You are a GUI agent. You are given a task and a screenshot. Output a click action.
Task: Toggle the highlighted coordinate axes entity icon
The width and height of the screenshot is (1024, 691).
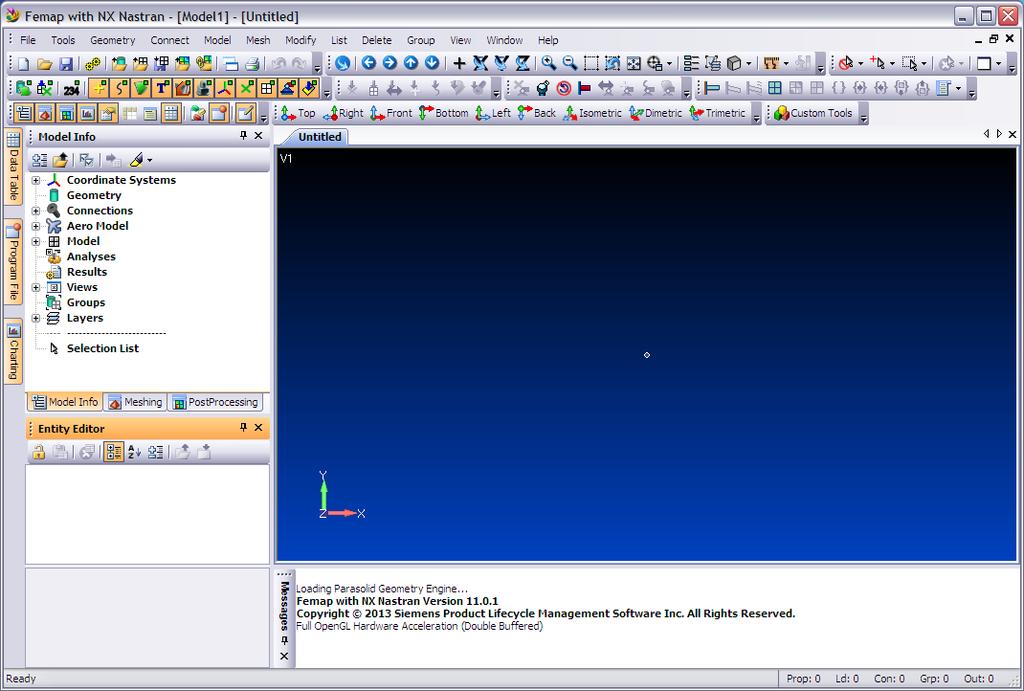click(225, 88)
